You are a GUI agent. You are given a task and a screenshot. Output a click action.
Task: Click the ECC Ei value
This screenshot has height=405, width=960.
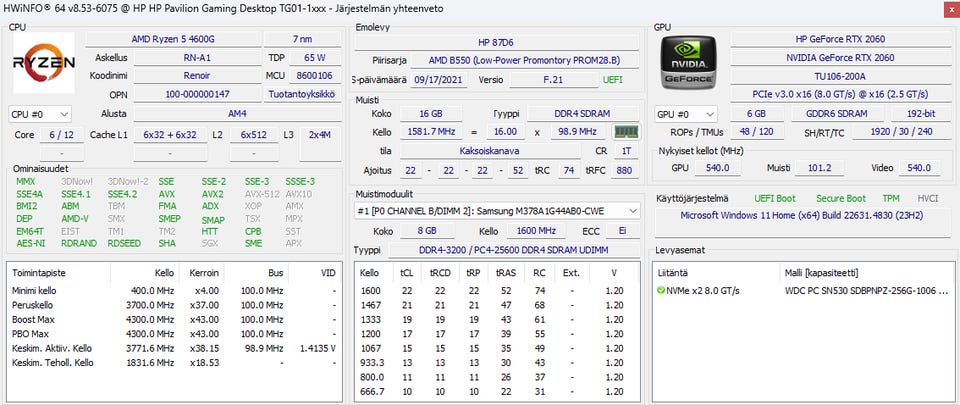point(623,231)
